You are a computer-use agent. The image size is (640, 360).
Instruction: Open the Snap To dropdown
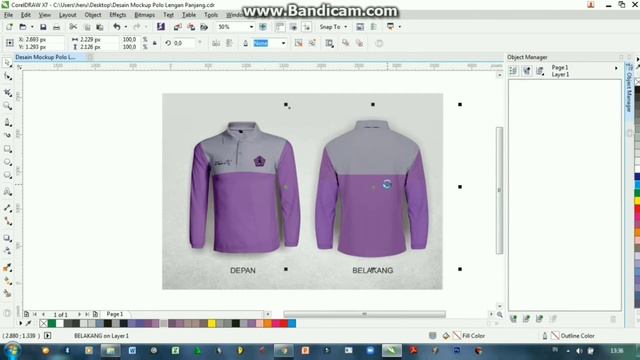pyautogui.click(x=333, y=27)
